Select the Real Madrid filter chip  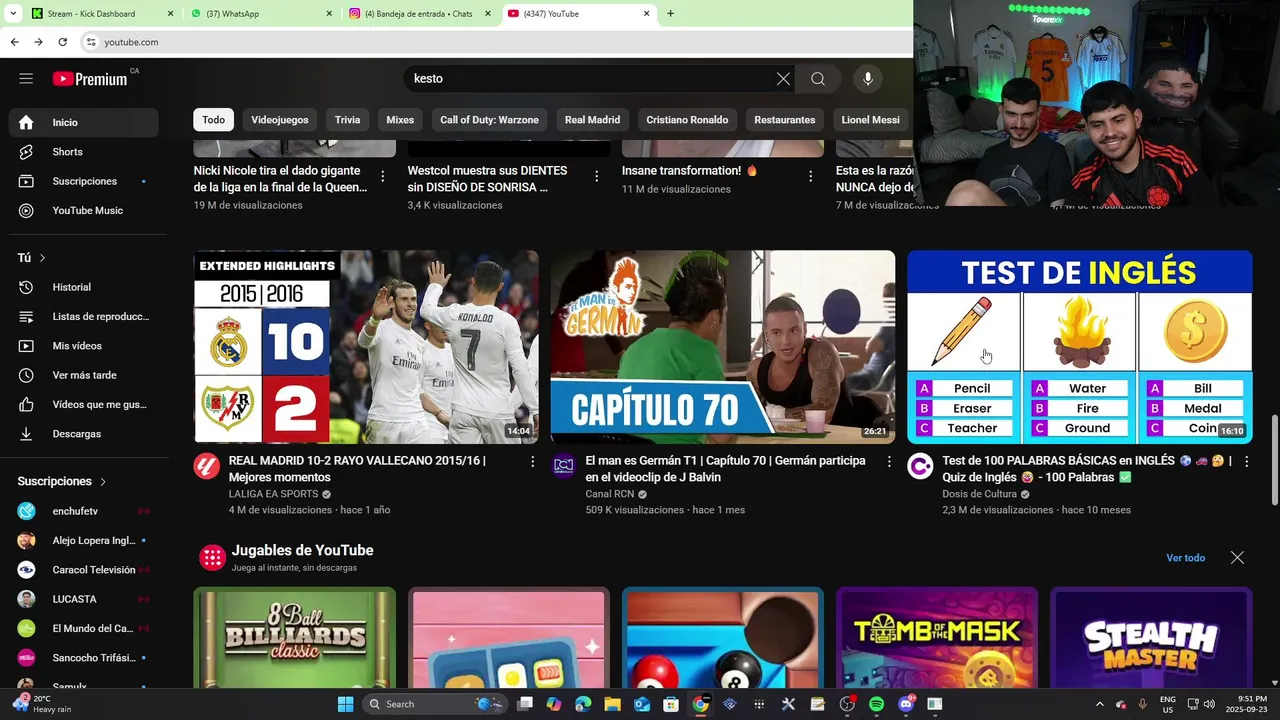click(x=592, y=120)
